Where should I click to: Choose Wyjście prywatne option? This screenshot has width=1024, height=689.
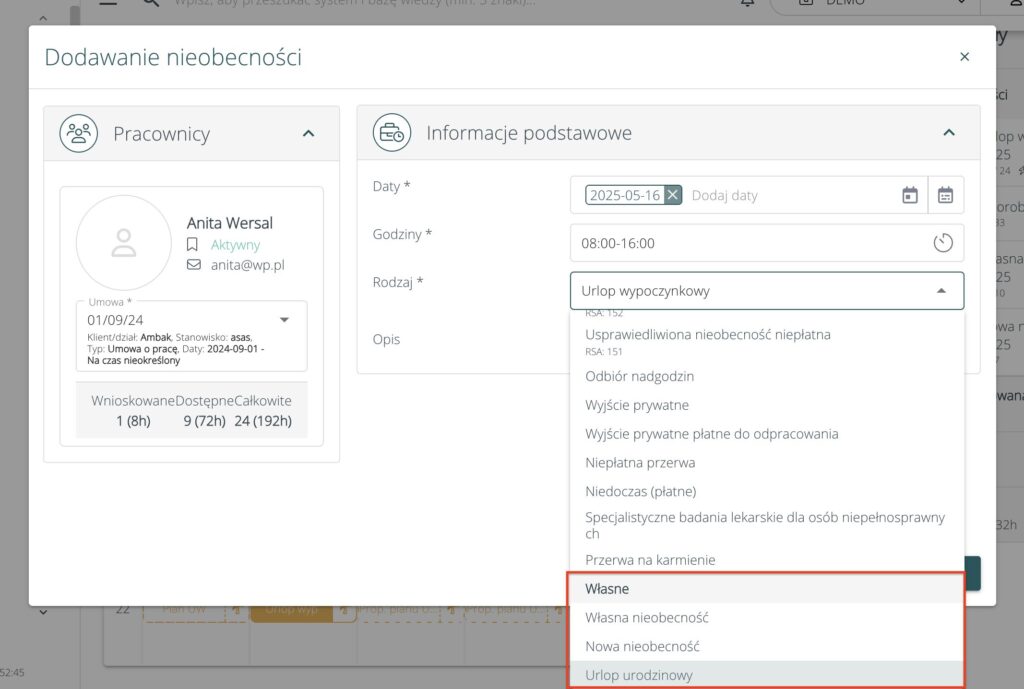[636, 405]
